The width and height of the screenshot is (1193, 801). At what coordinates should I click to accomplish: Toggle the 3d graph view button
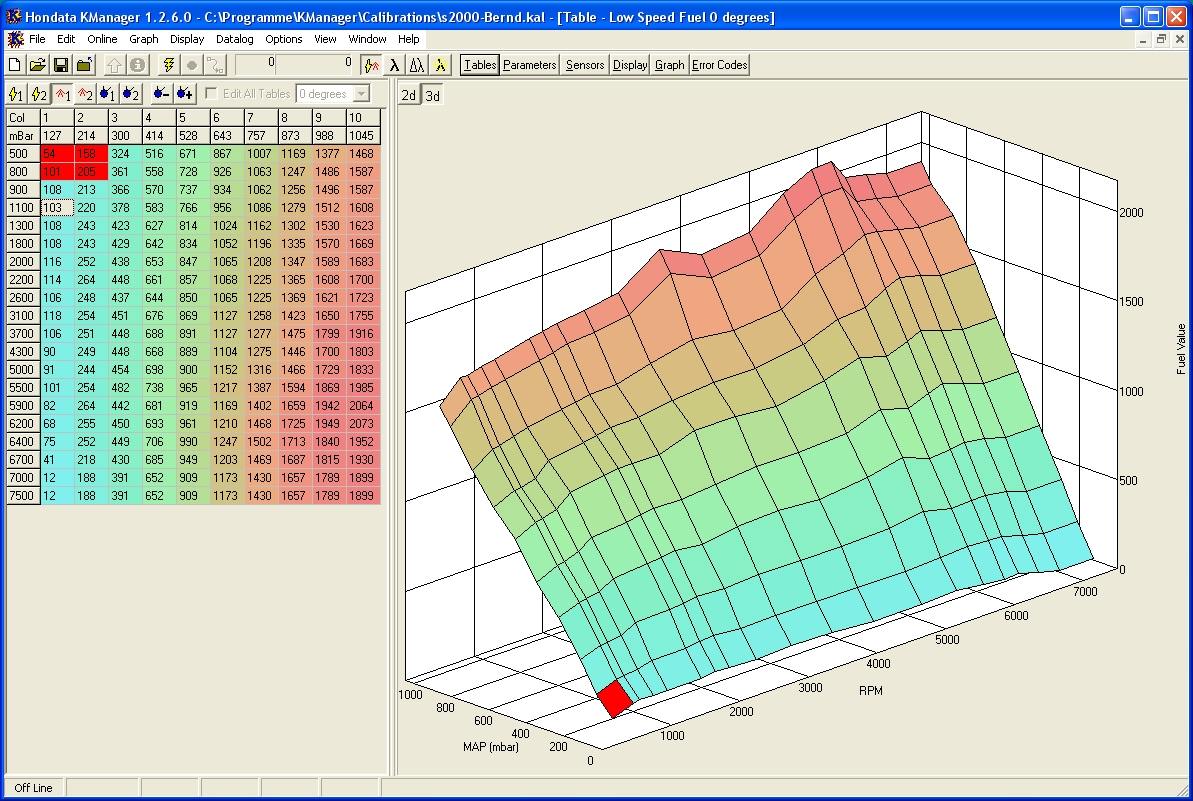click(432, 95)
